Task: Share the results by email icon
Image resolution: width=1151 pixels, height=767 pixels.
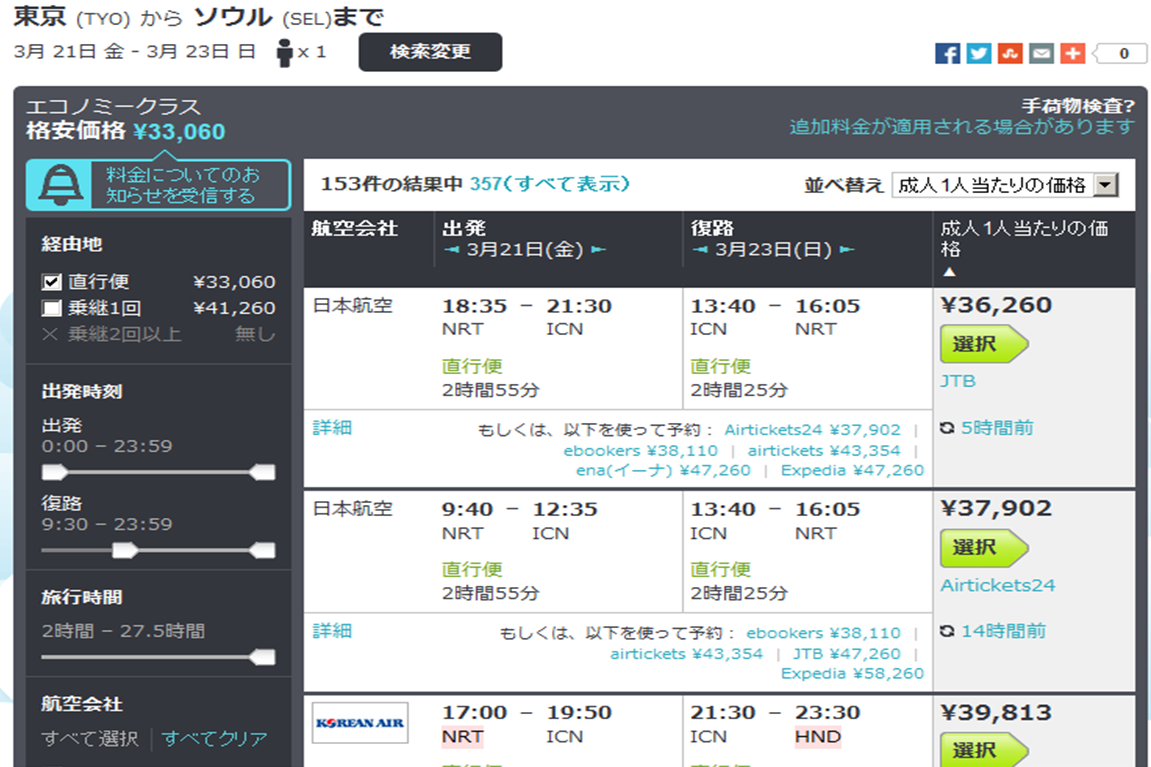Action: tap(1042, 54)
